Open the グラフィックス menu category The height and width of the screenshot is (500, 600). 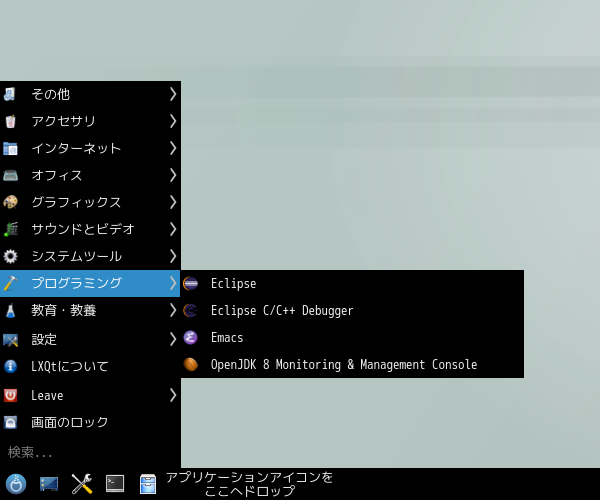click(90, 202)
